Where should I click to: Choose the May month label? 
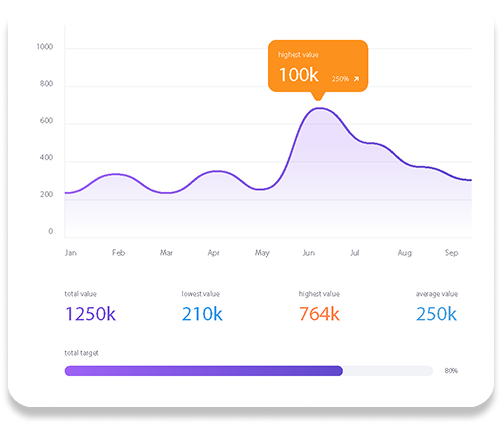(x=262, y=253)
